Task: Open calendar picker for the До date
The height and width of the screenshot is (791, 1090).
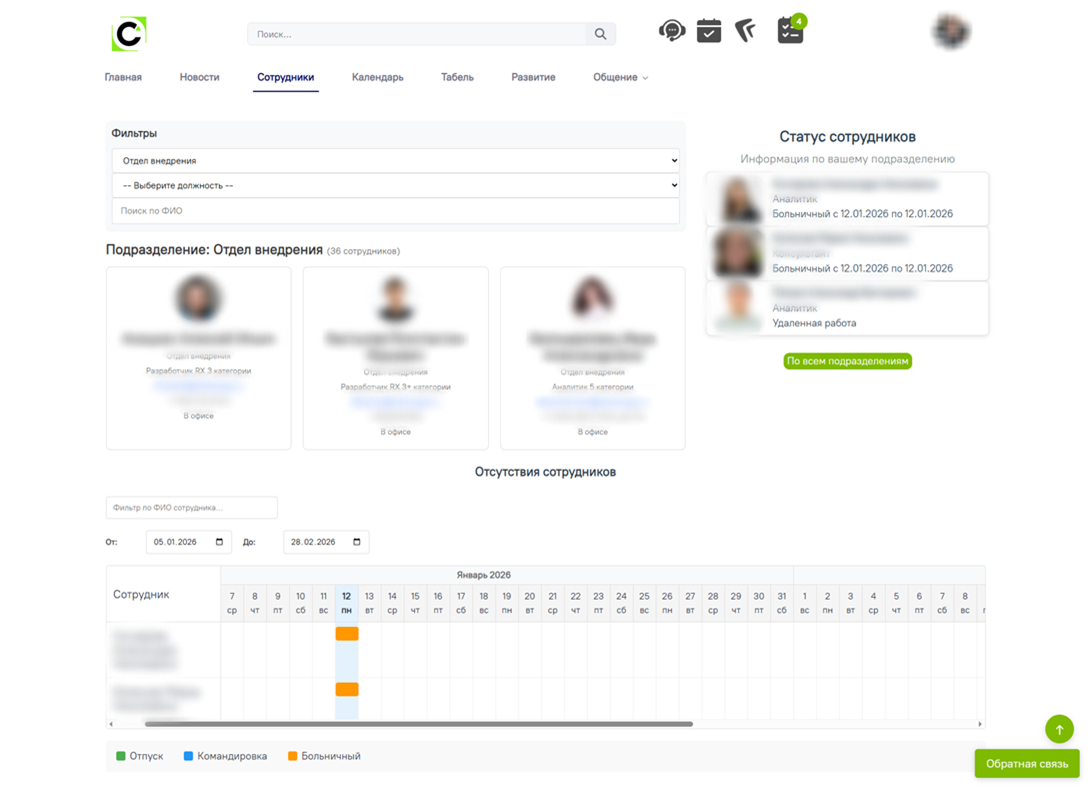Action: [x=357, y=542]
